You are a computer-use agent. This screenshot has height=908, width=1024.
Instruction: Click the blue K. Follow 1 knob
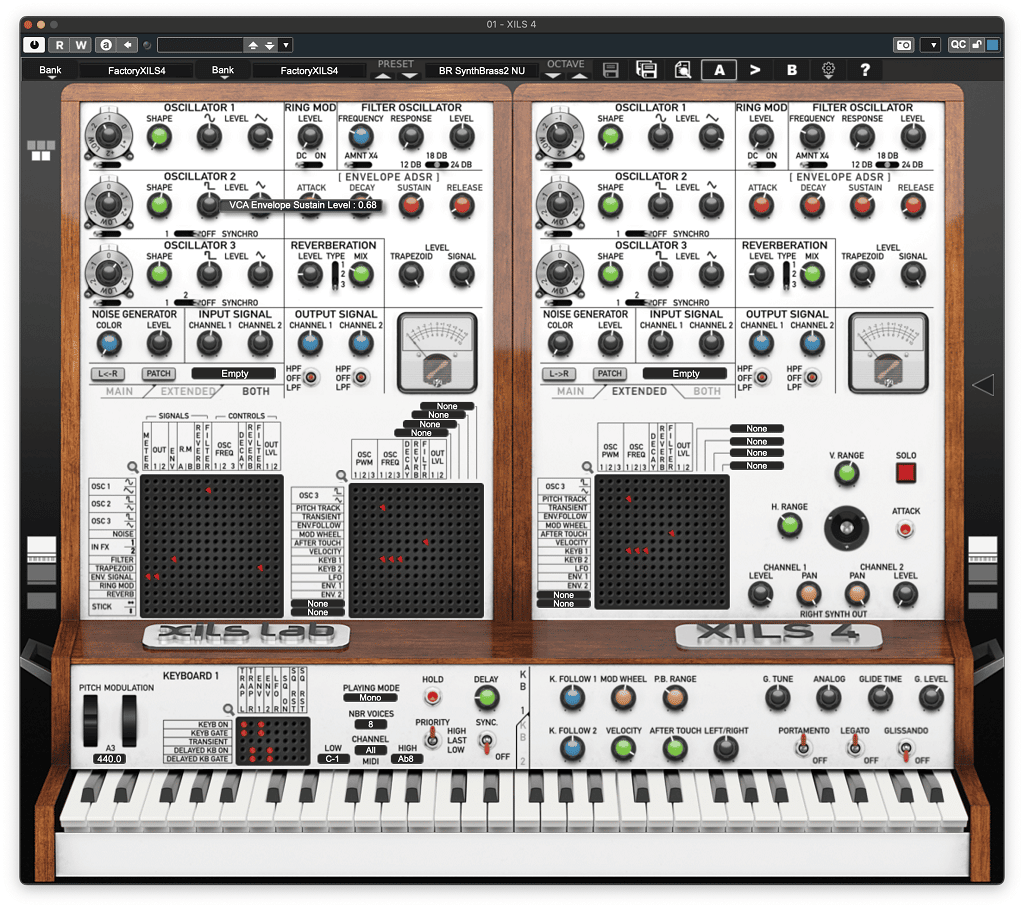pyautogui.click(x=573, y=698)
